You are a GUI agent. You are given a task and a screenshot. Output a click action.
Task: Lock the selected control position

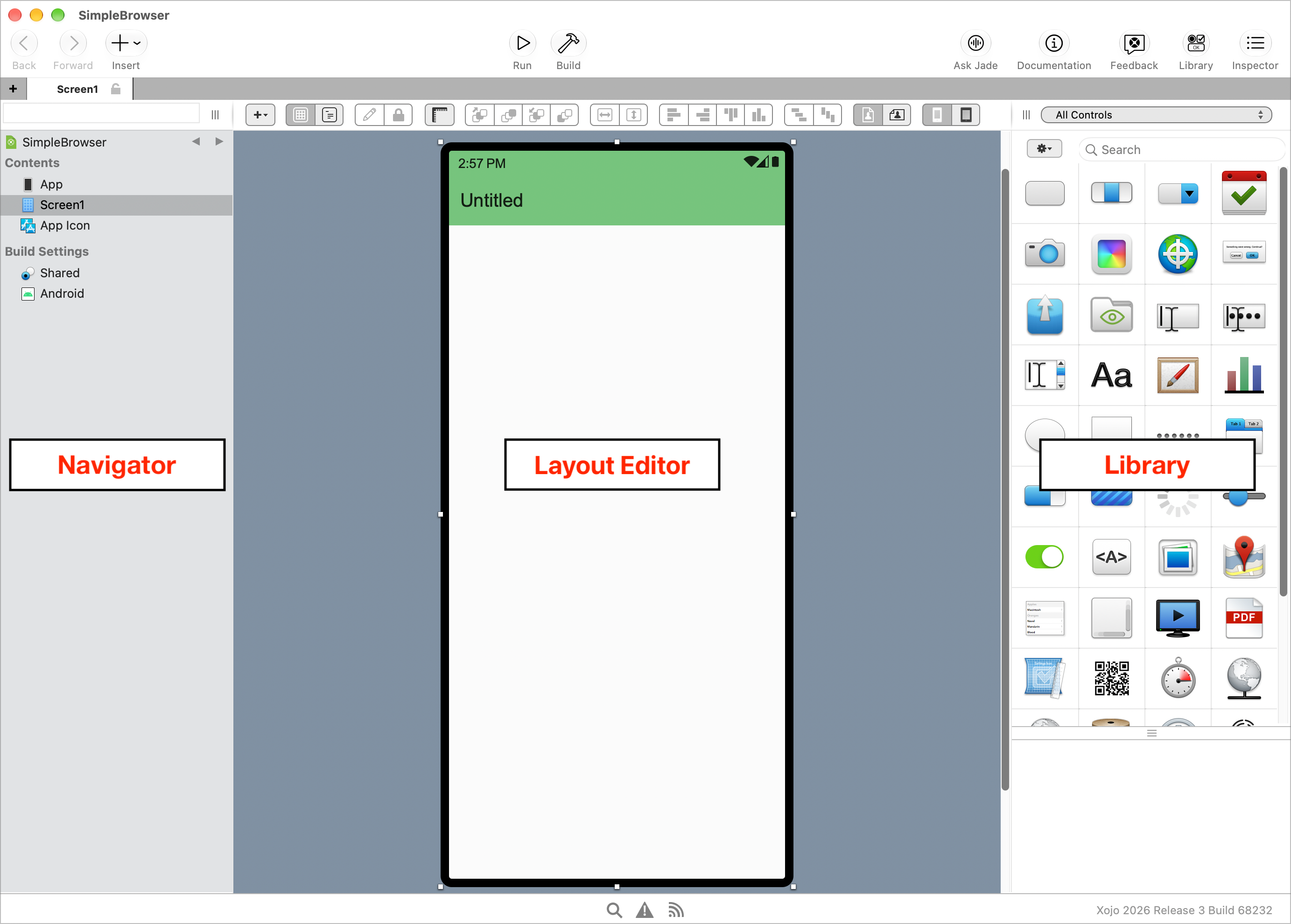point(398,115)
